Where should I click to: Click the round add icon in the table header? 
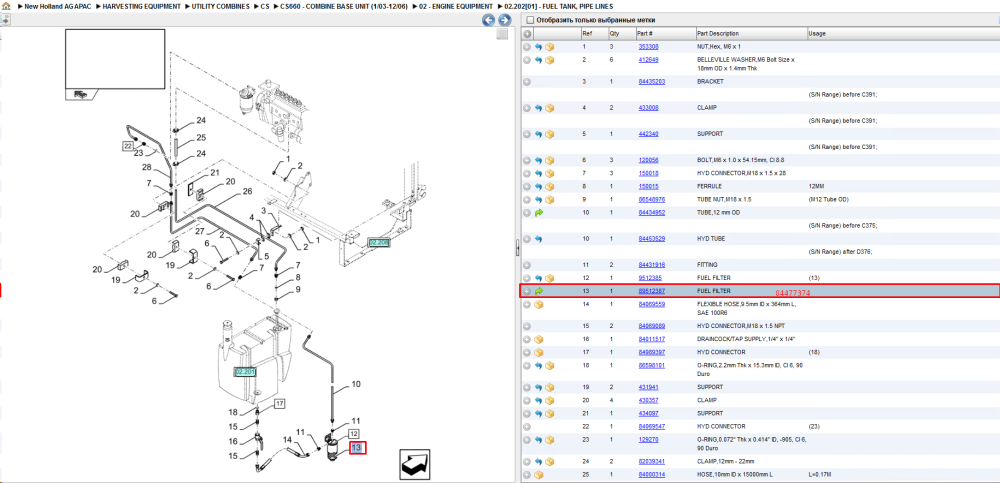point(527,33)
